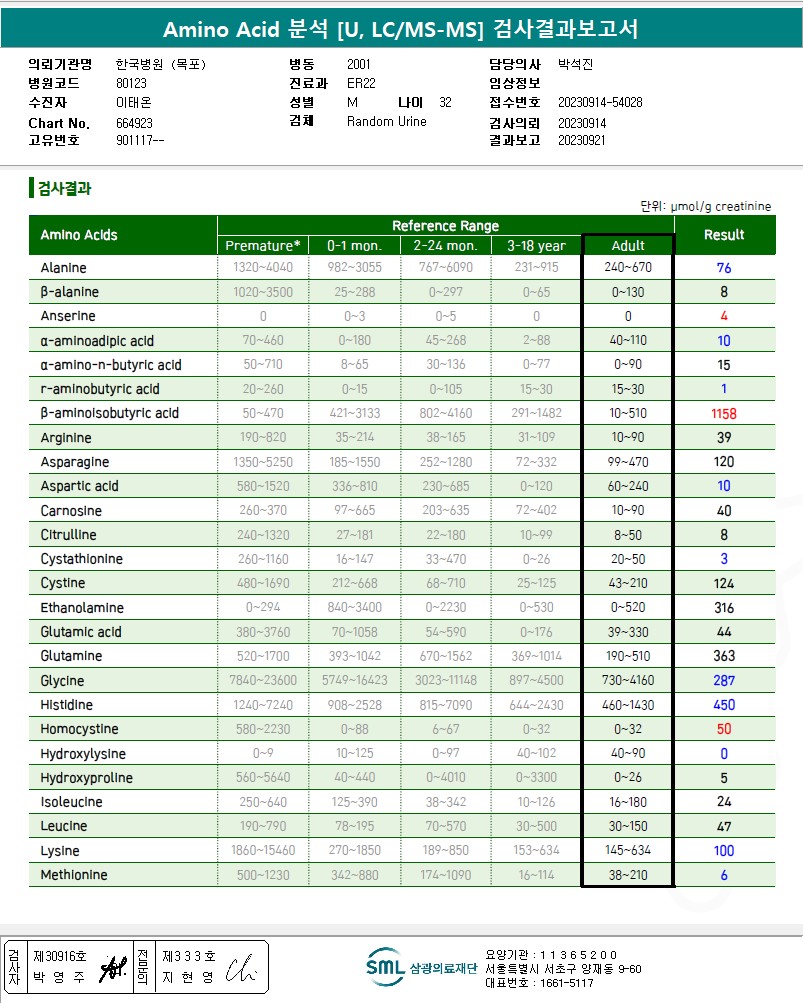Image resolution: width=803 pixels, height=1004 pixels.
Task: Click the blue Glycine result 287
Action: pyautogui.click(x=724, y=681)
